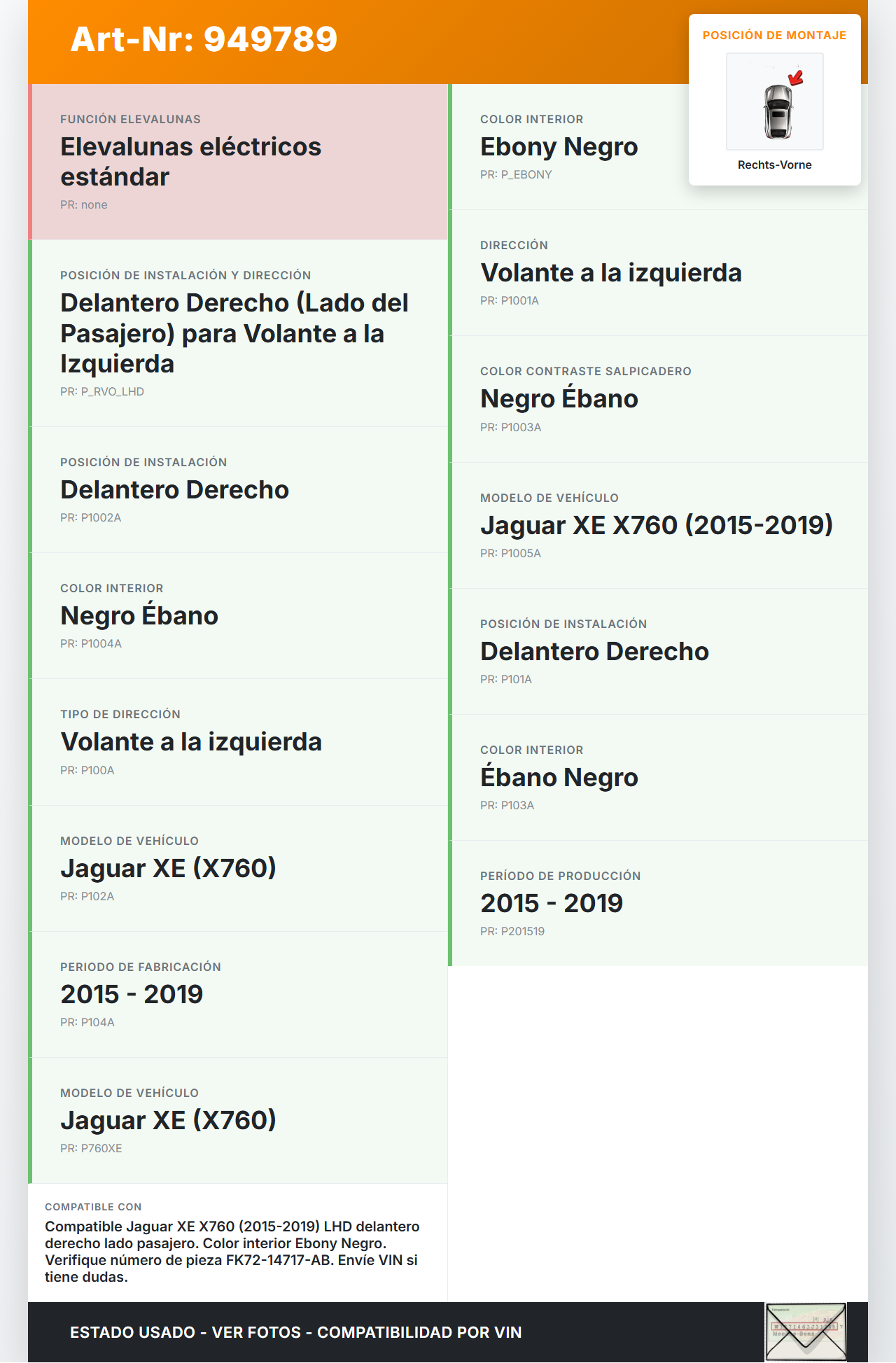This screenshot has width=896, height=1363.
Task: Click the Rechts-Vorne caption
Action: tap(774, 165)
